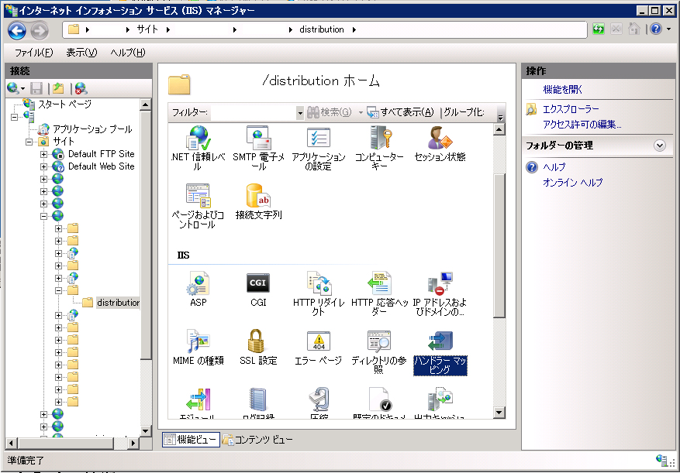Click the サイト breadcrumb in address bar
The width and height of the screenshot is (680, 473).
click(147, 29)
